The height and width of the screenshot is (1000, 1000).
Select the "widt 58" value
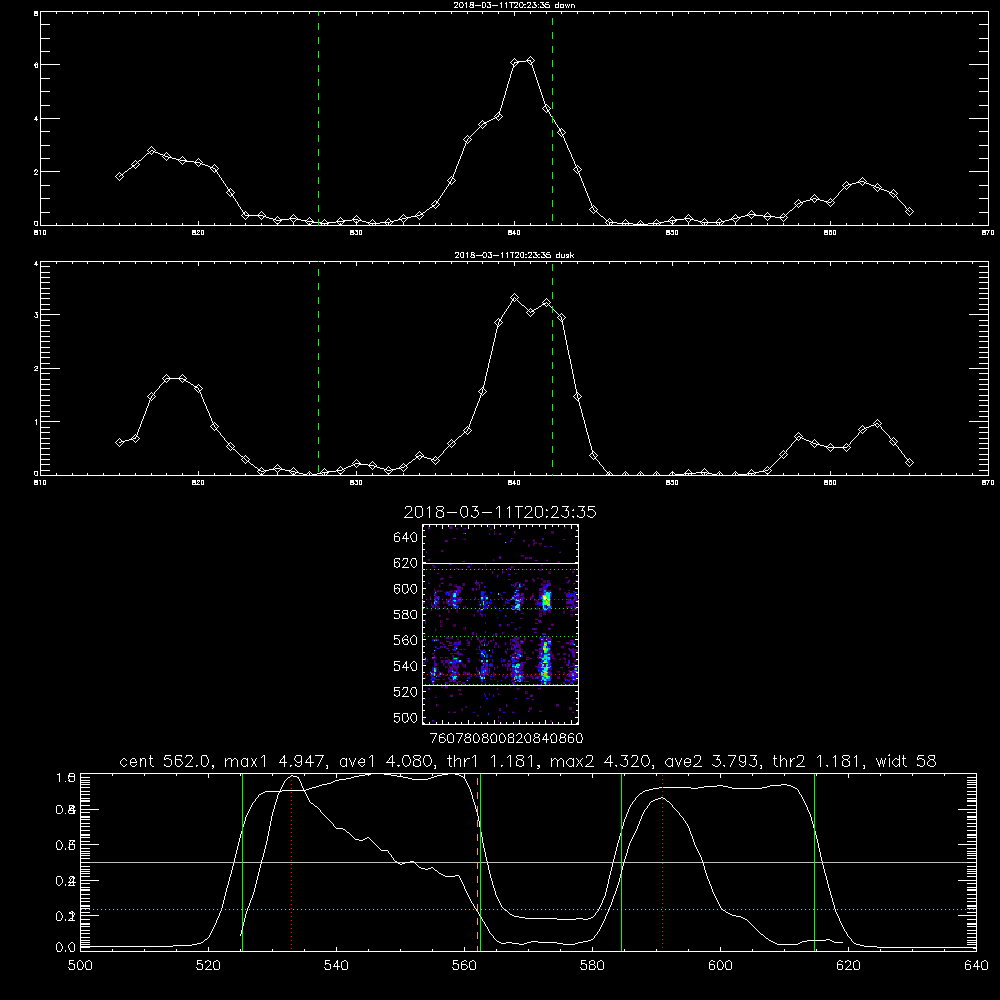coord(906,761)
